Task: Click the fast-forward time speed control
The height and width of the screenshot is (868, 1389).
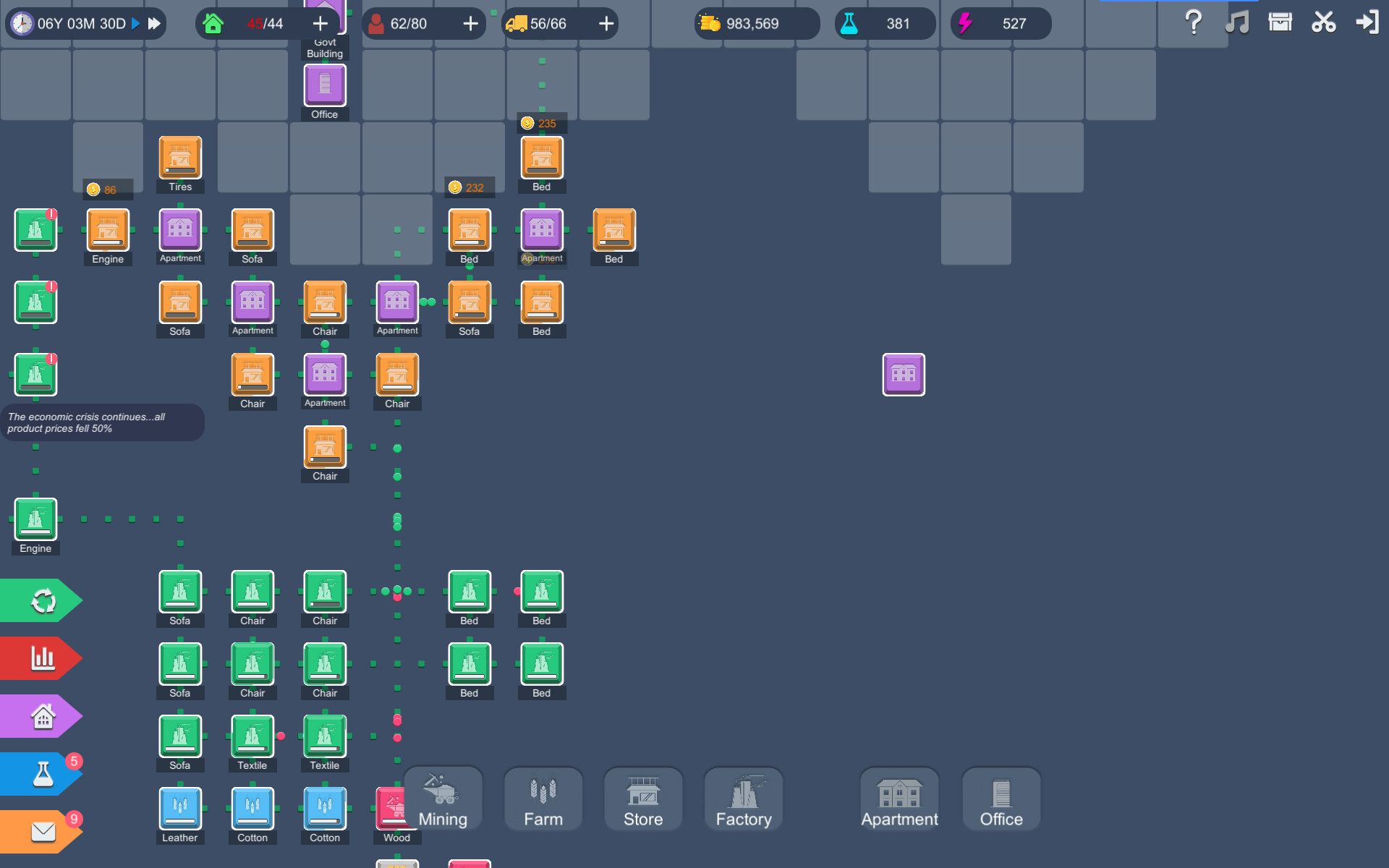Action: (153, 22)
